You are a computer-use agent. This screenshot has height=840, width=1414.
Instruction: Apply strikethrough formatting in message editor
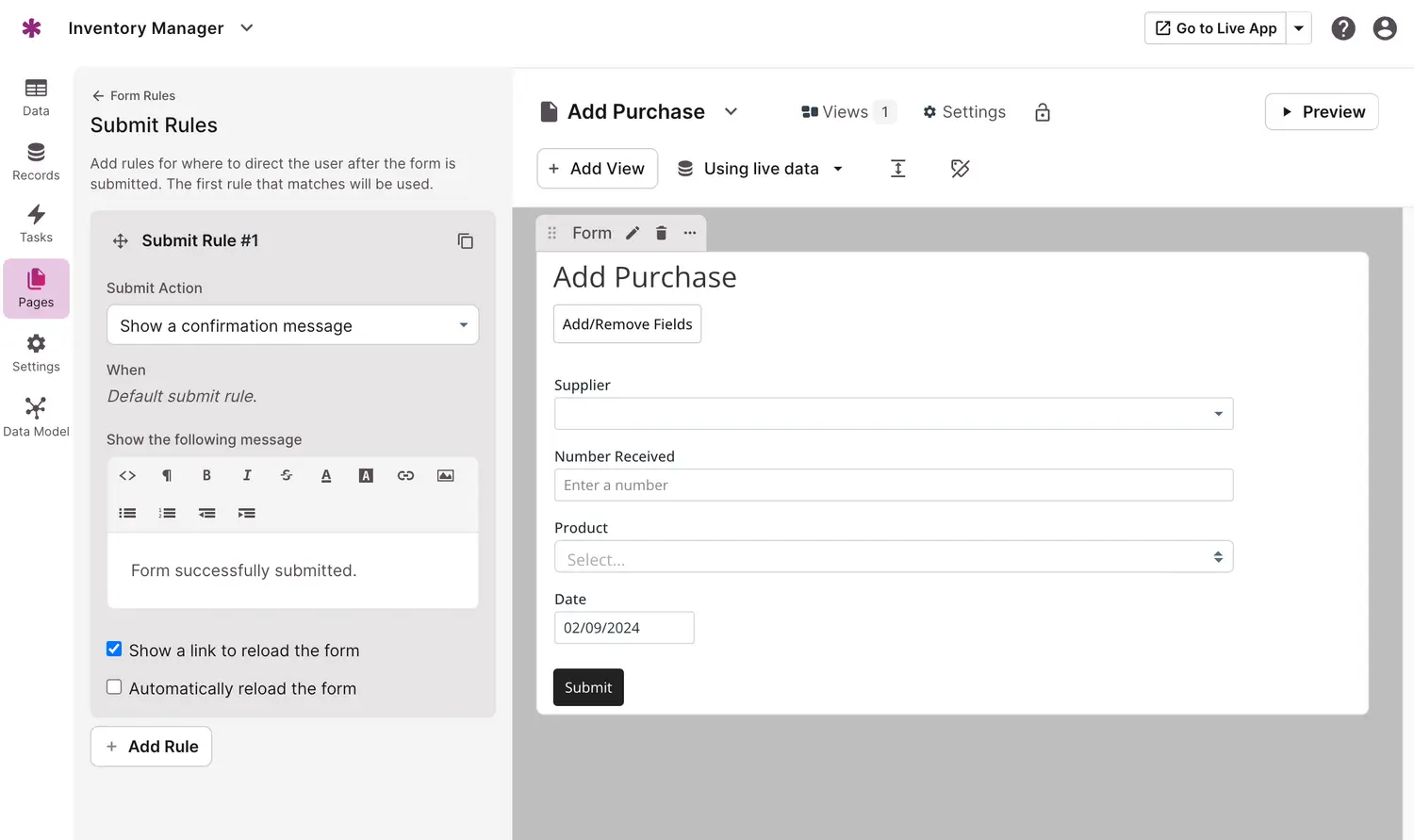point(287,476)
